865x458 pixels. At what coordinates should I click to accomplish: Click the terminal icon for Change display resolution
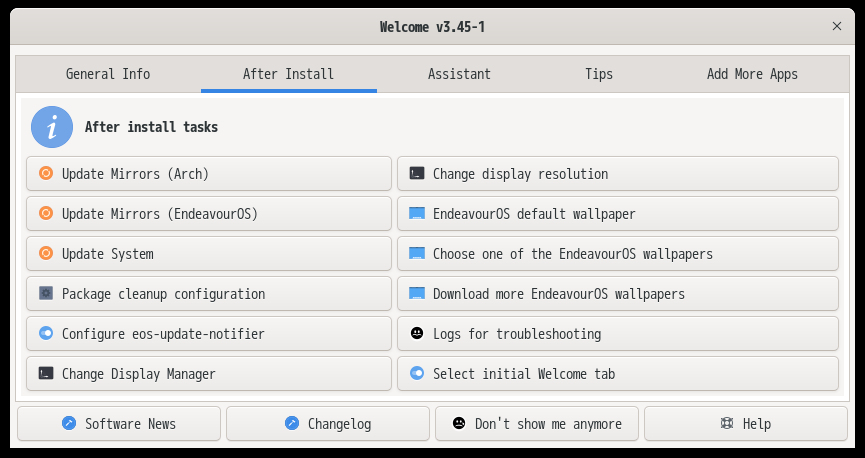417,173
